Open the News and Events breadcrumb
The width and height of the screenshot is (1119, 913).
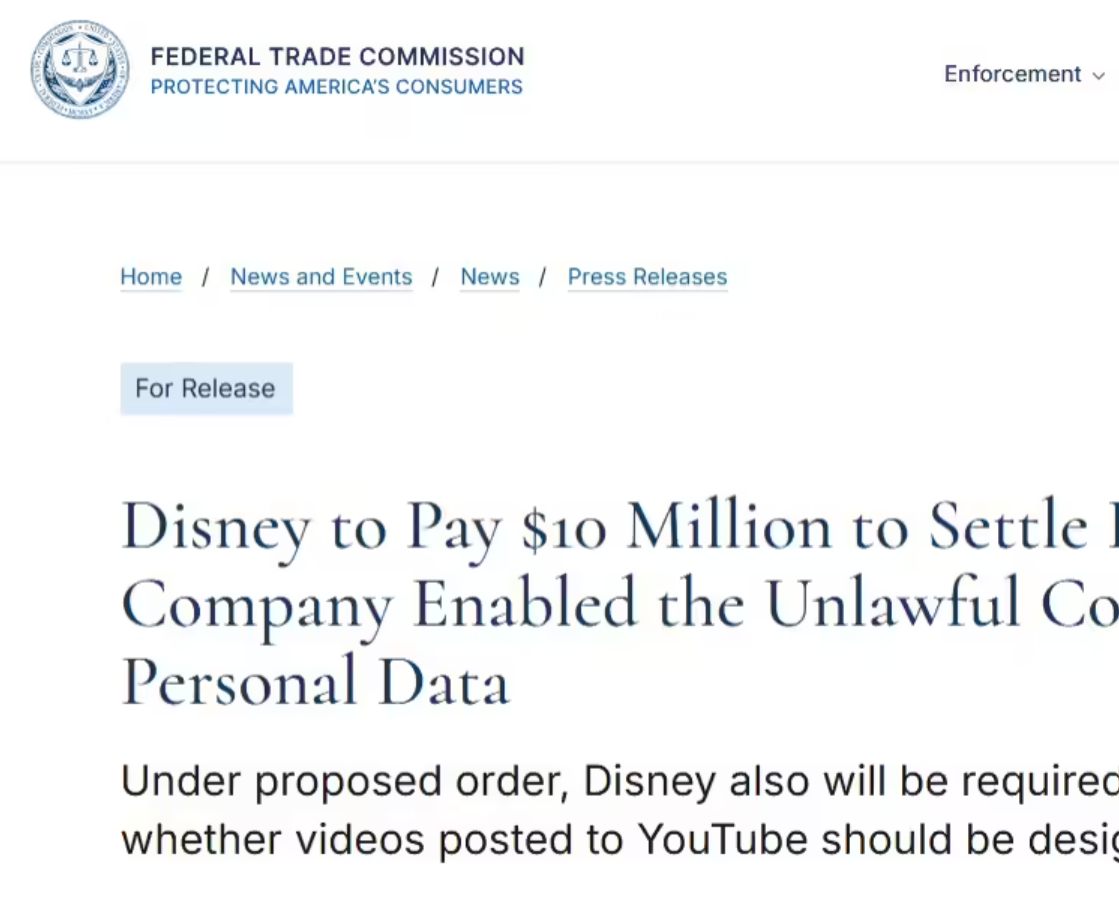(x=321, y=277)
